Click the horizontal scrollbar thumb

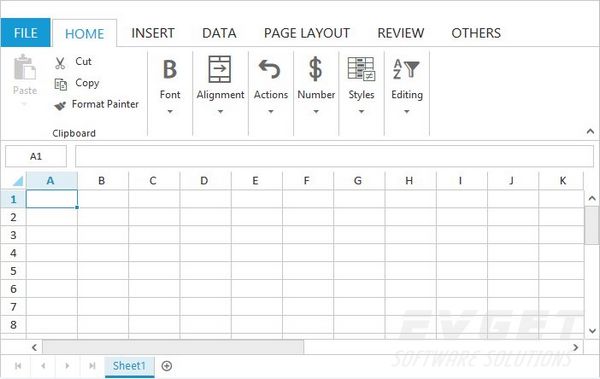(173, 347)
